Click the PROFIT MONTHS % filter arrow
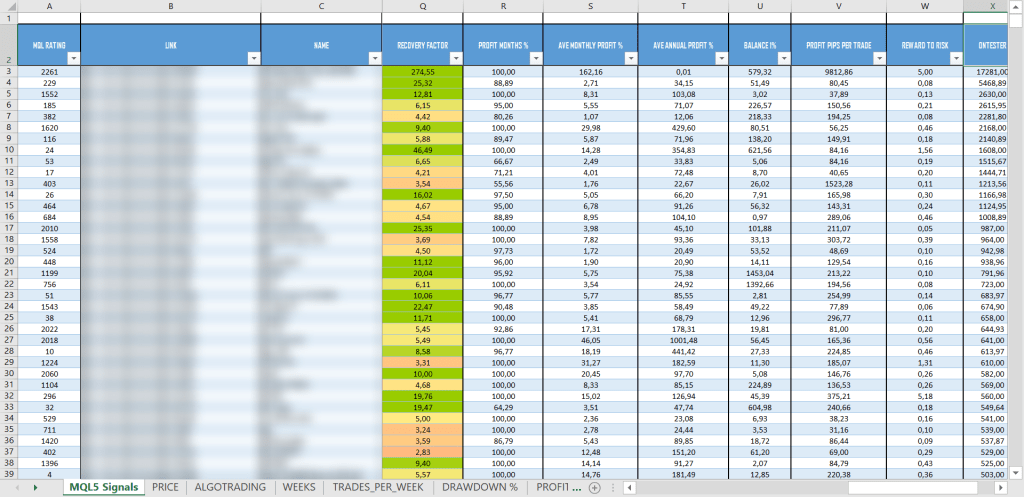This screenshot has height=497, width=1024. click(x=535, y=59)
